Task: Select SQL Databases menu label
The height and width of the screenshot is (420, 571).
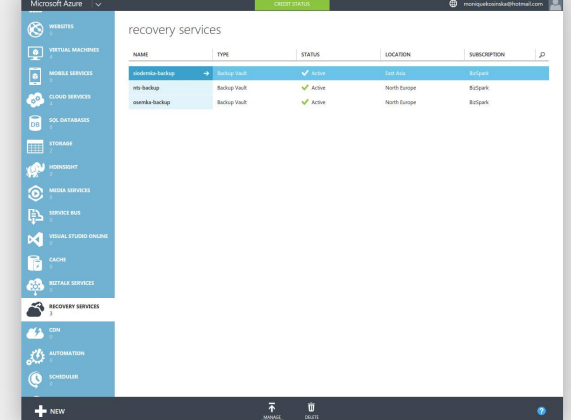Action: coord(69,120)
